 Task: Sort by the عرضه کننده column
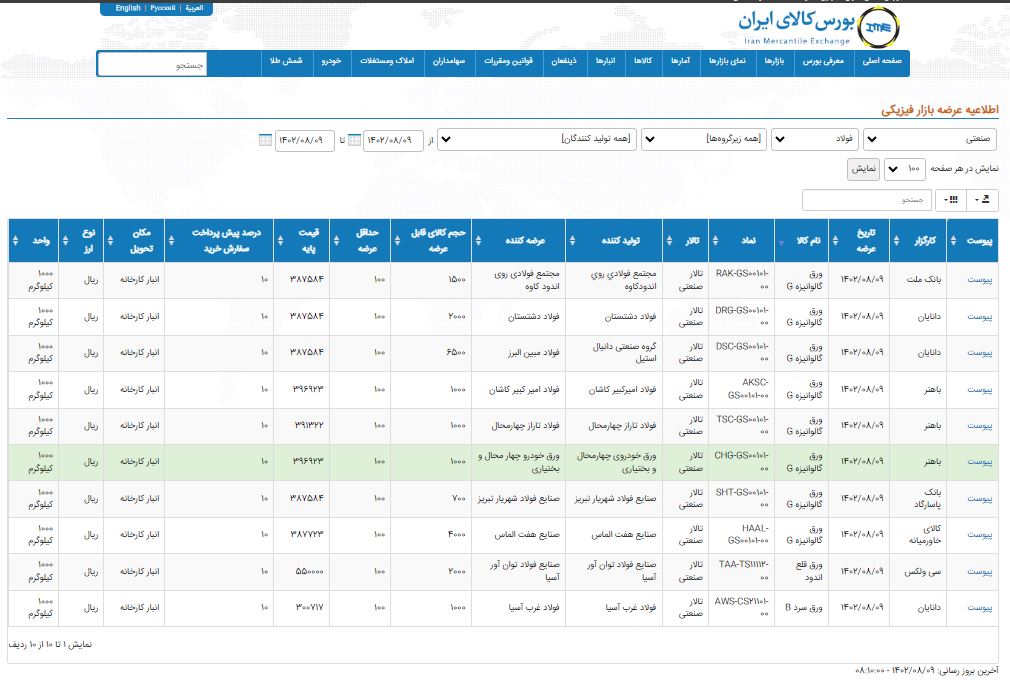tap(519, 241)
